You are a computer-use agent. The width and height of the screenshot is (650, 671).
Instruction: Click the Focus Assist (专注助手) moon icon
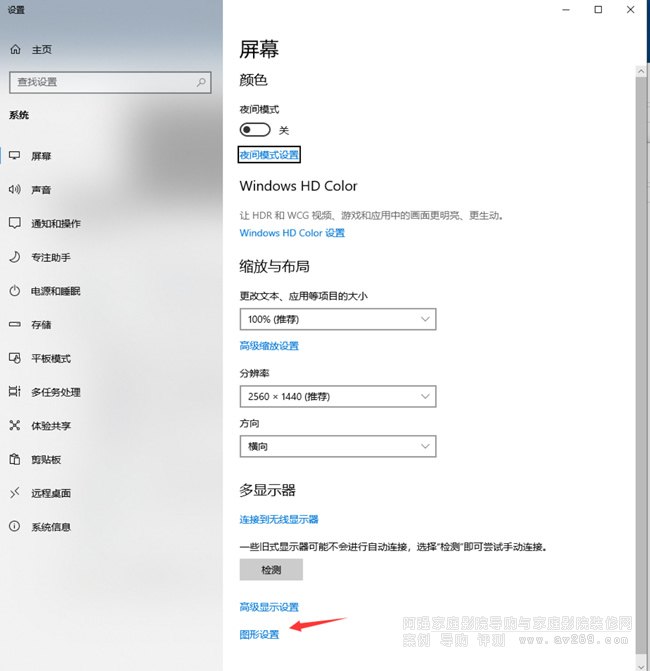pyautogui.click(x=15, y=257)
